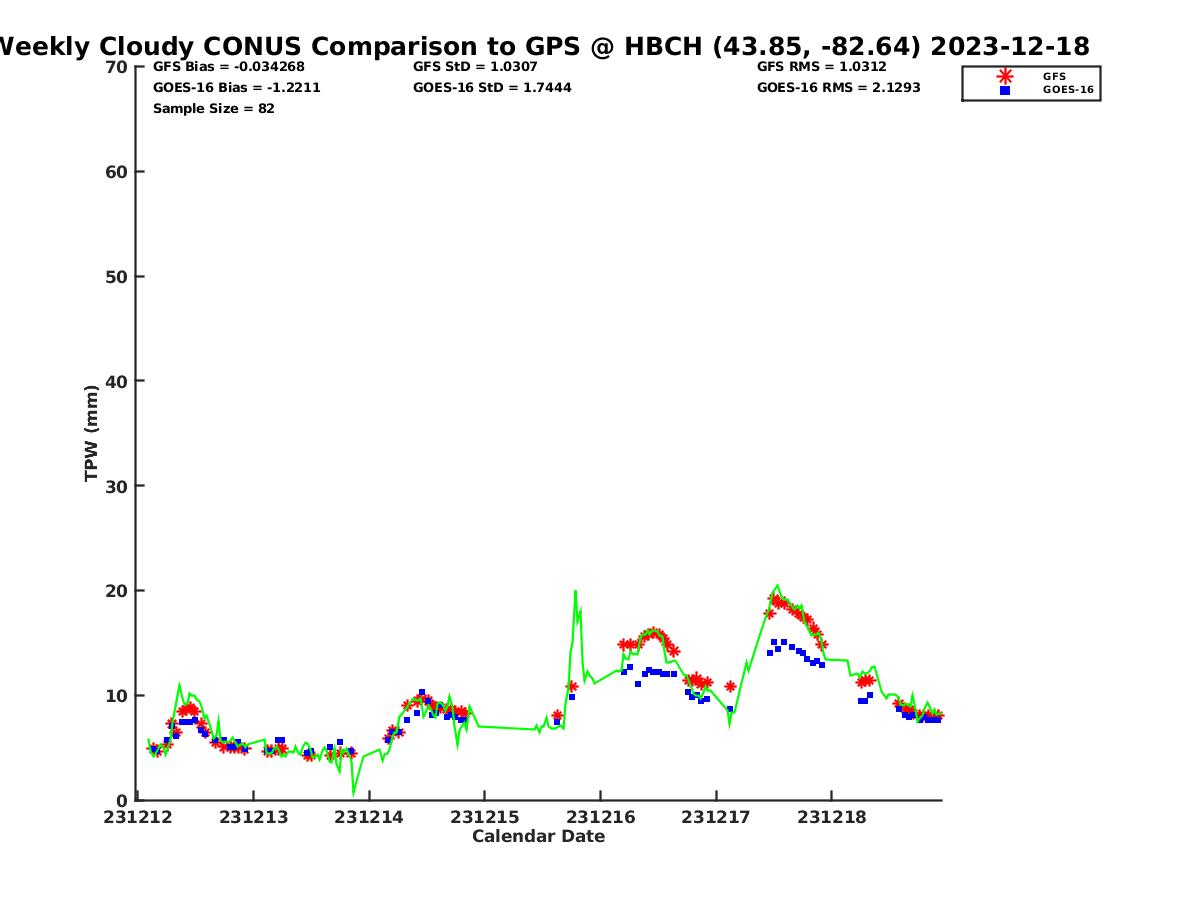The width and height of the screenshot is (1200, 900).
Task: Click the GFS Bias = -0.034268 statistic
Action: click(x=229, y=67)
